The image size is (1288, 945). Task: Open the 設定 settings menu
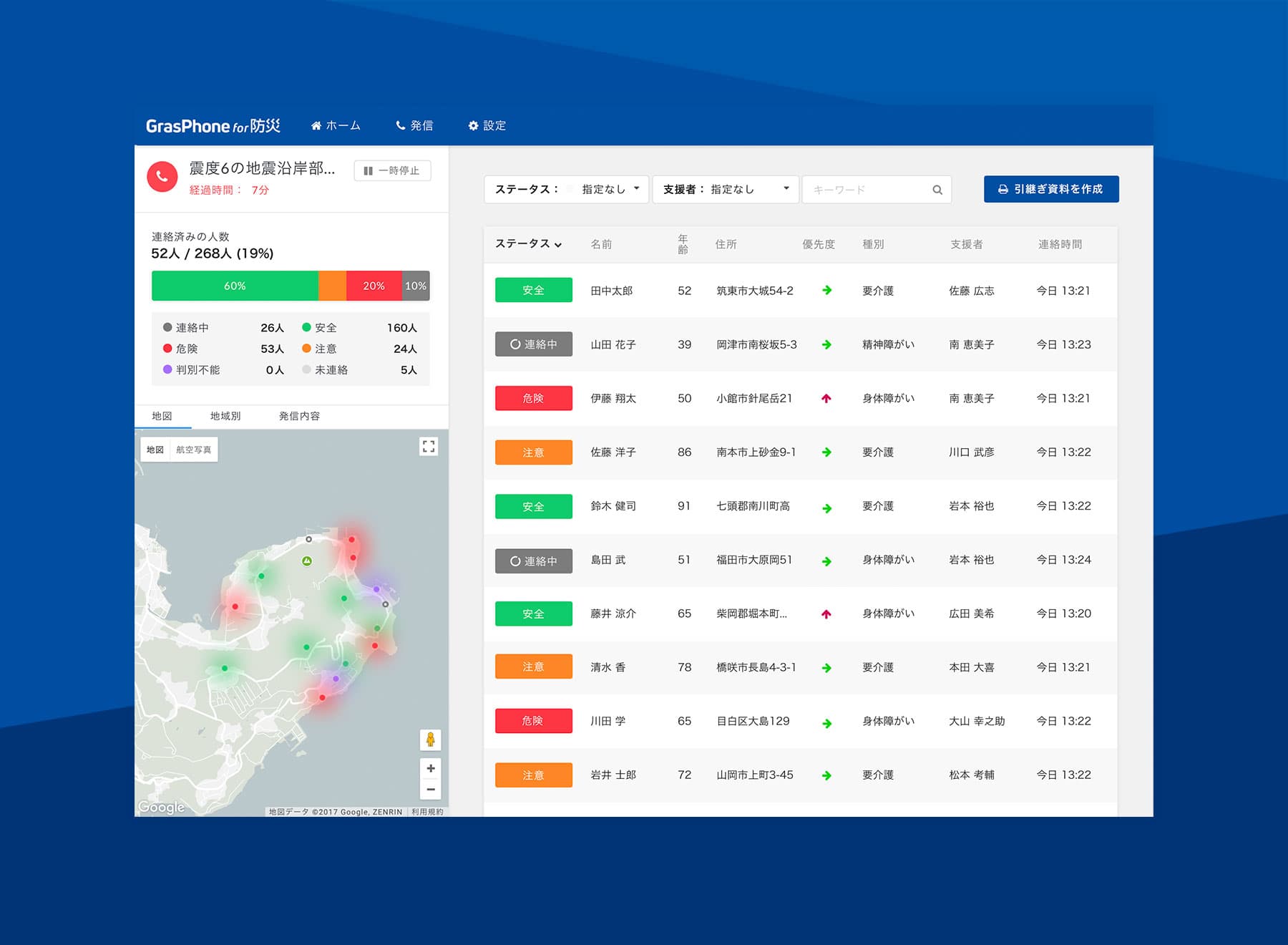click(x=487, y=125)
